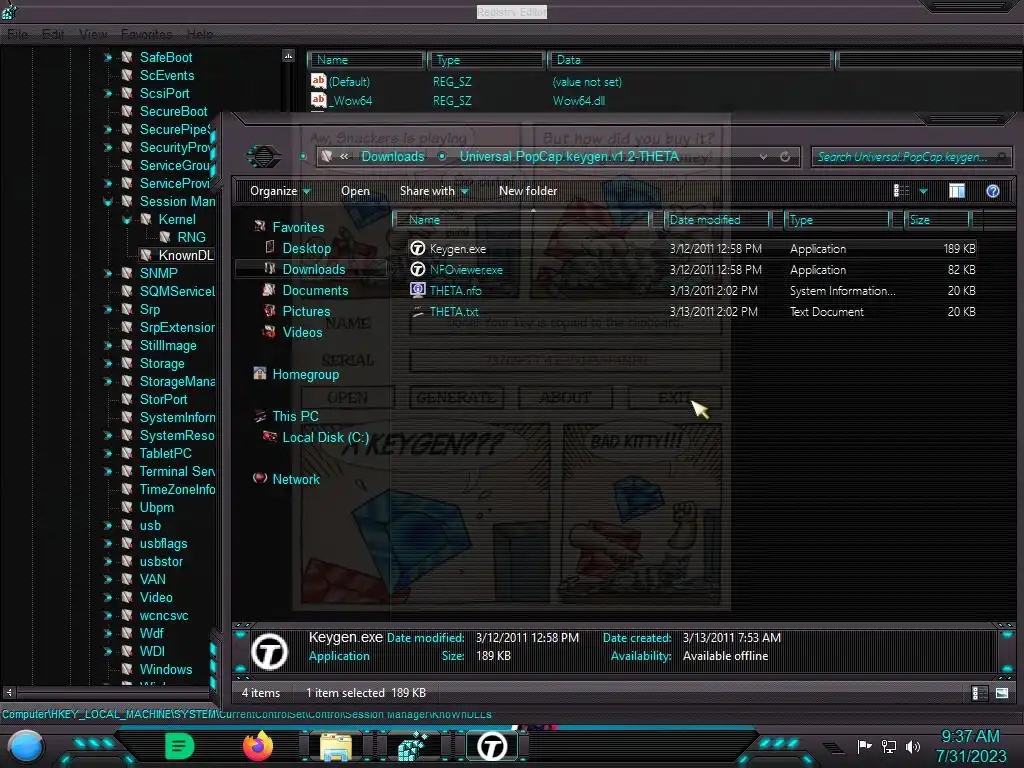This screenshot has width=1024, height=768.
Task: Refresh the Explorer address bar
Action: tap(785, 157)
